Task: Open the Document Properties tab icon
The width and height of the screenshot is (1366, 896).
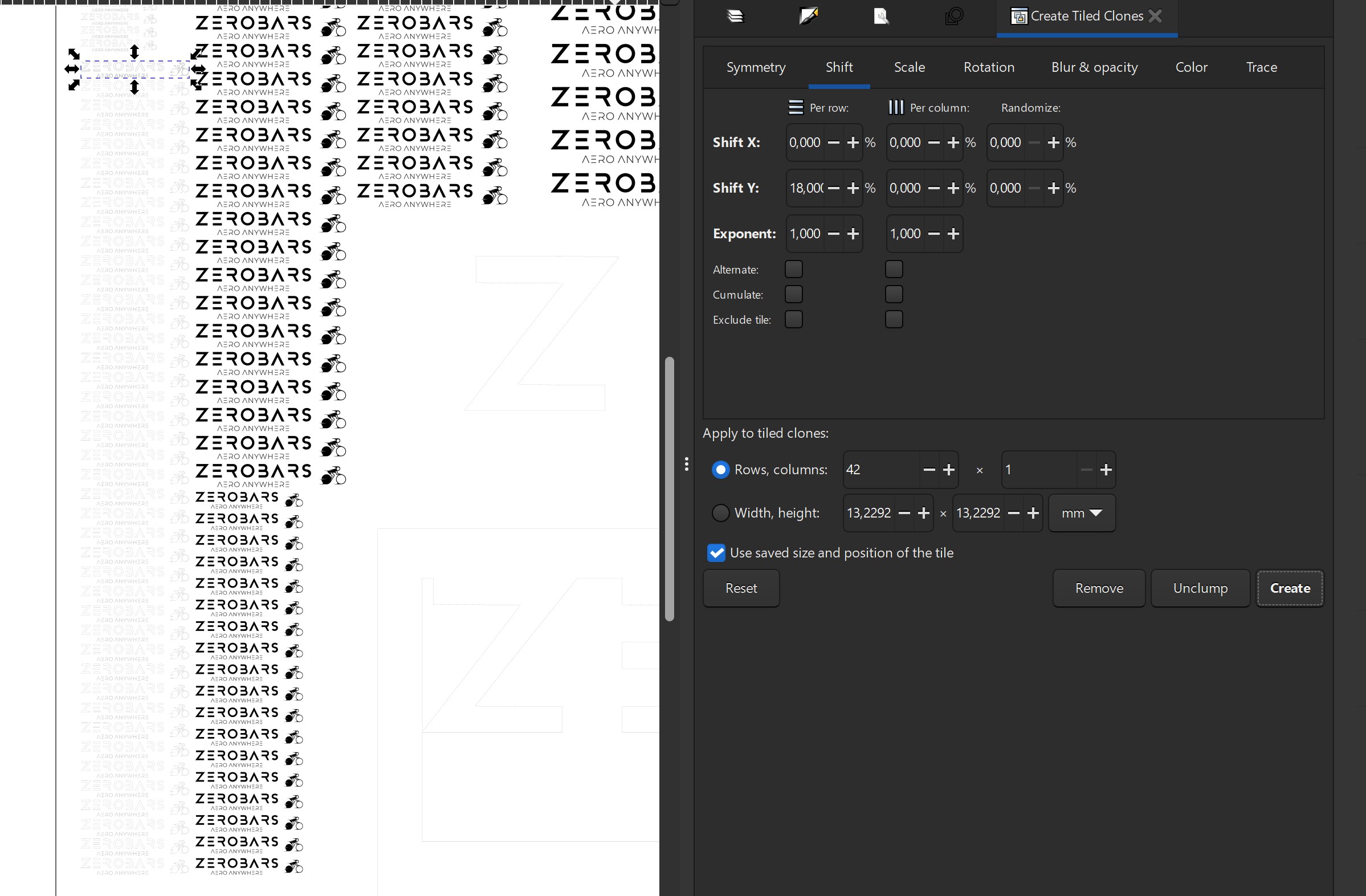Action: tap(881, 16)
